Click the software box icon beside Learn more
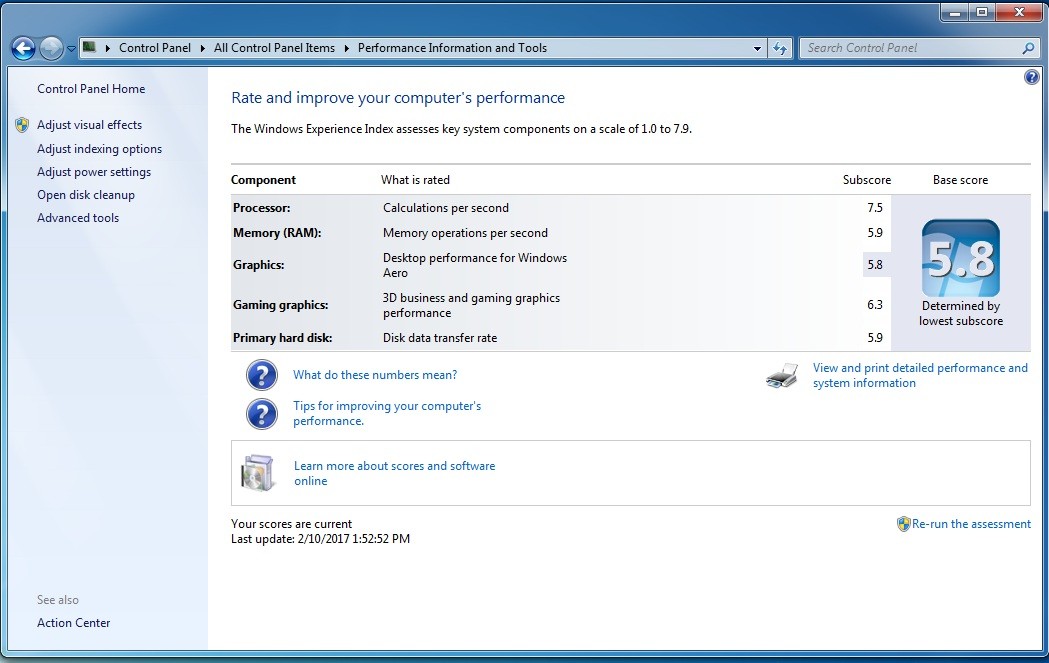Image resolution: width=1049 pixels, height=663 pixels. point(258,473)
